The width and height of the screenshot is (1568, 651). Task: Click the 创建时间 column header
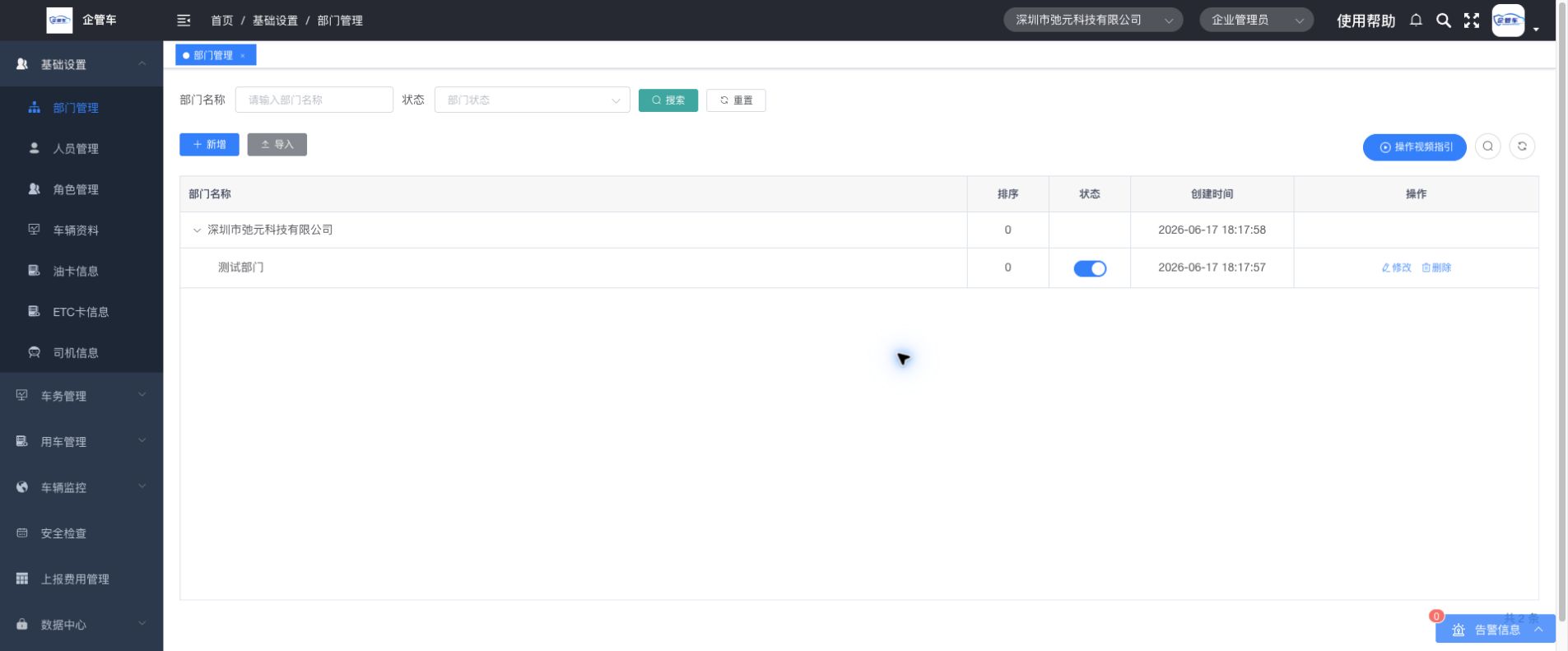[1212, 194]
